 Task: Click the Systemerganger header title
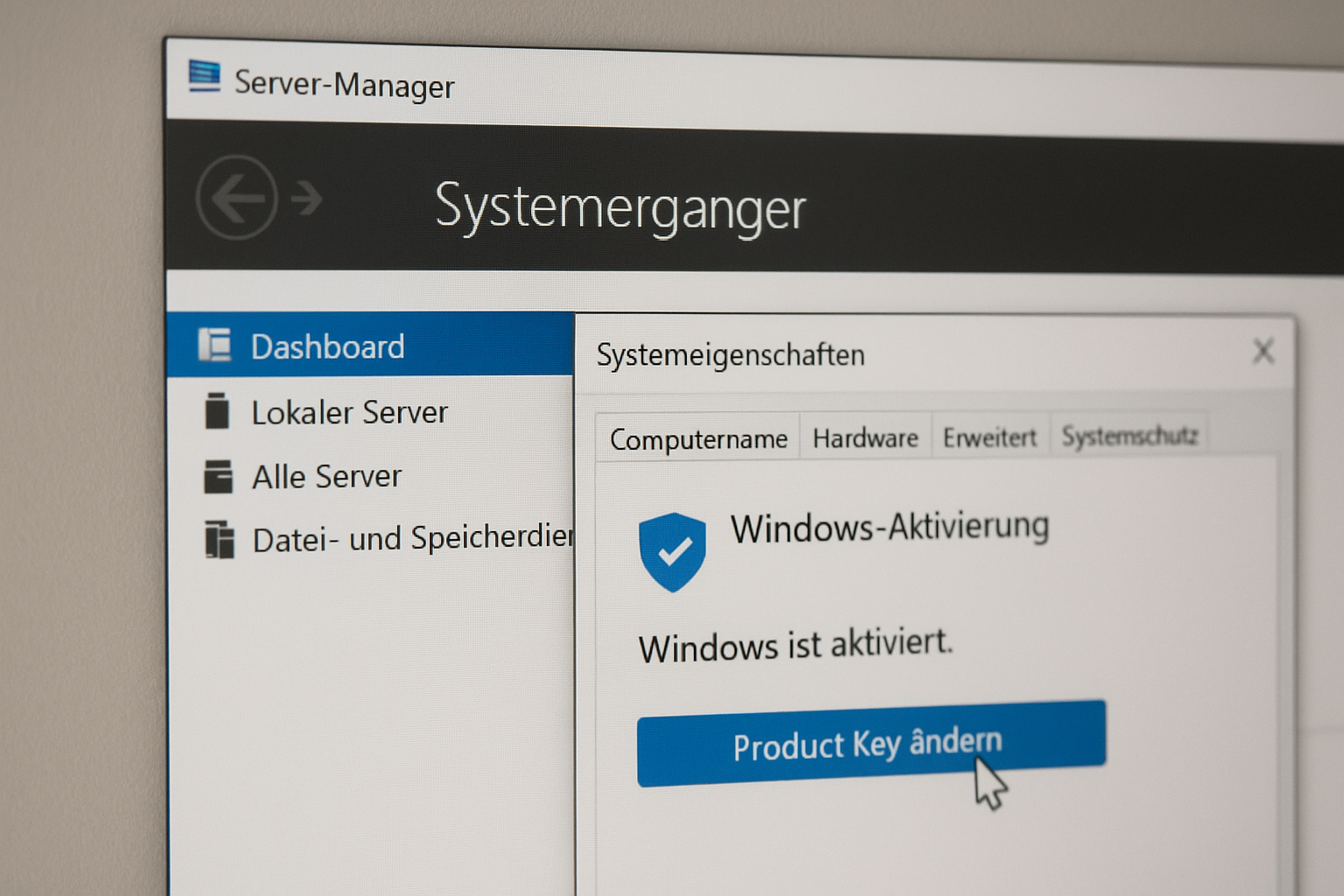[619, 208]
